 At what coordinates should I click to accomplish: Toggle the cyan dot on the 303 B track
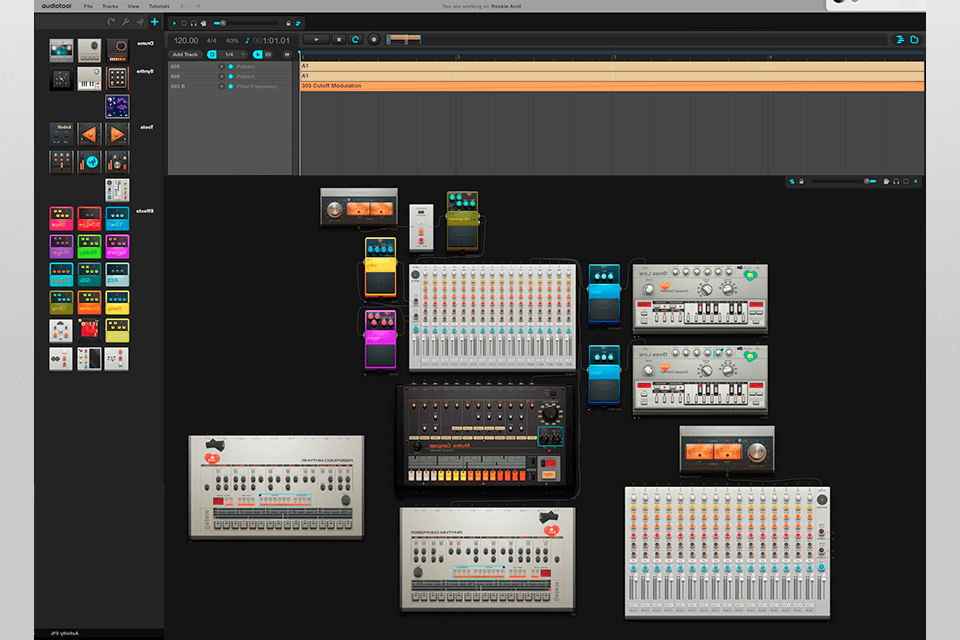pyautogui.click(x=230, y=86)
